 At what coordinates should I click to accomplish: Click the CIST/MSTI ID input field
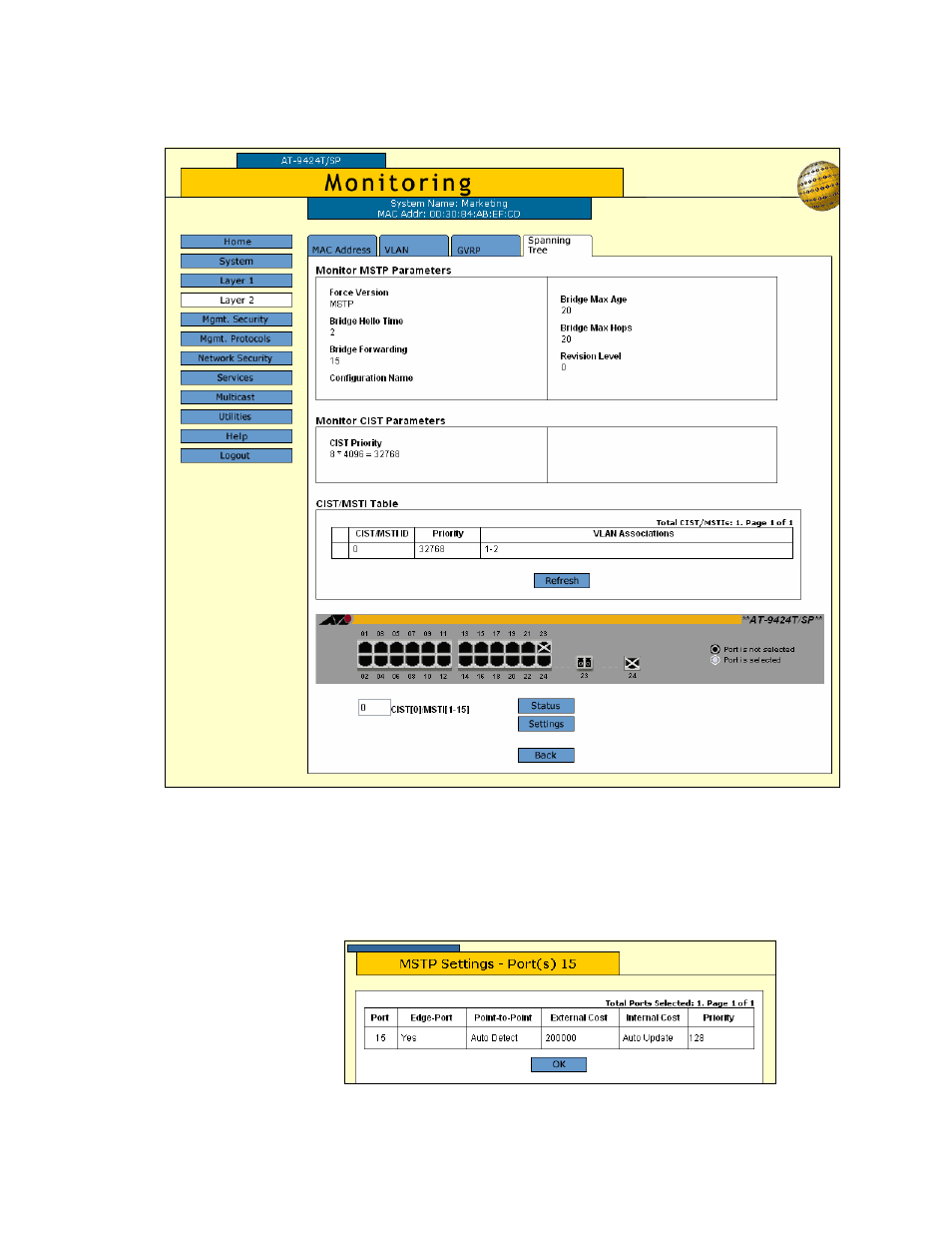point(373,708)
